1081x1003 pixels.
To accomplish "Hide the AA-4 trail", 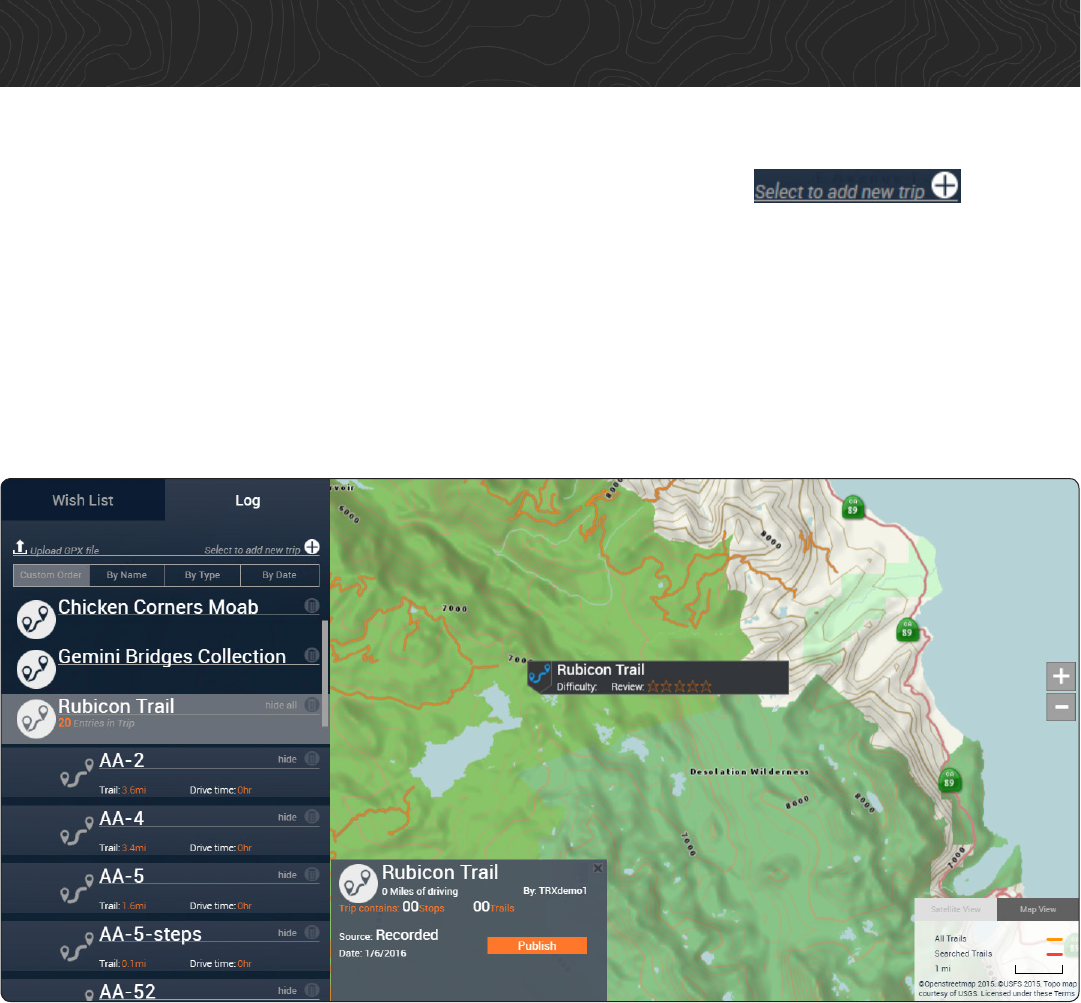I will point(287,817).
